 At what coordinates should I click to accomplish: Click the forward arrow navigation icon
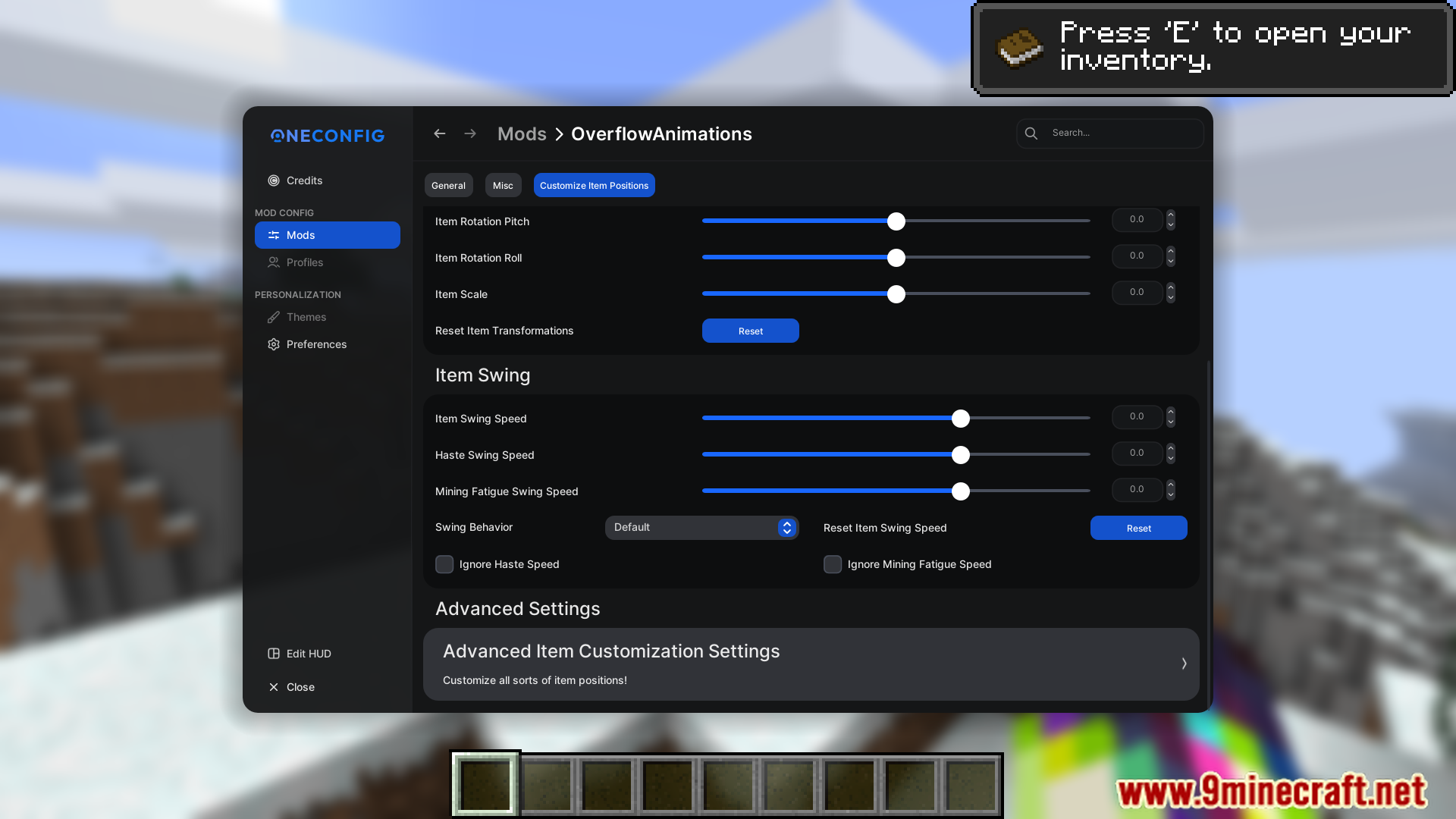tap(470, 133)
